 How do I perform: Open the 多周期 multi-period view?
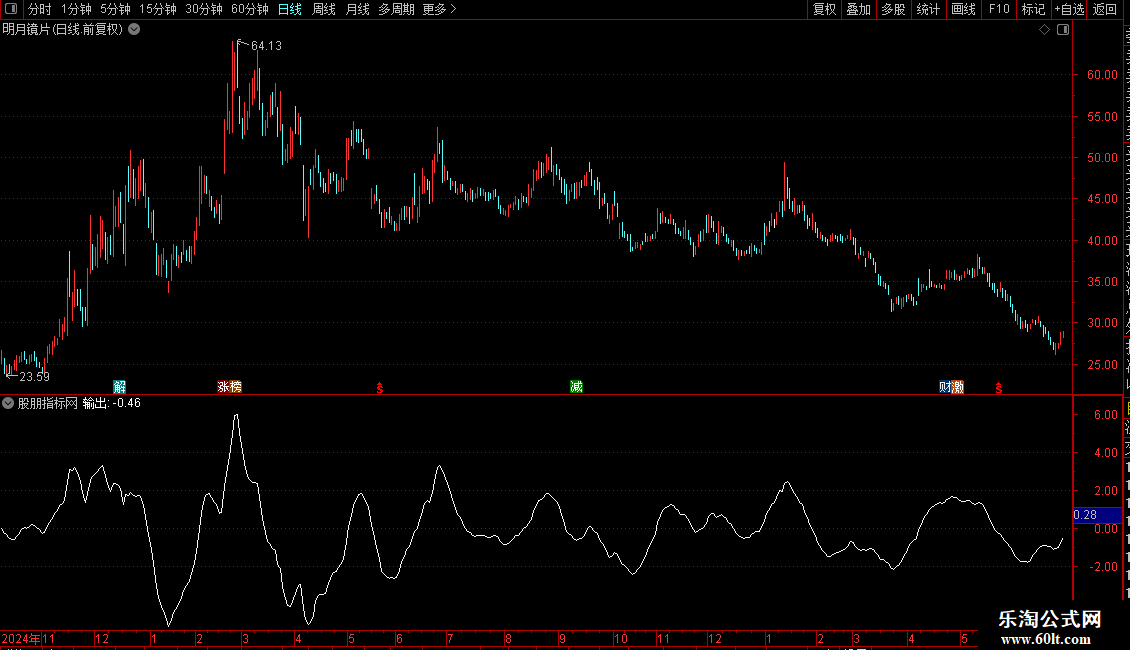pos(396,9)
